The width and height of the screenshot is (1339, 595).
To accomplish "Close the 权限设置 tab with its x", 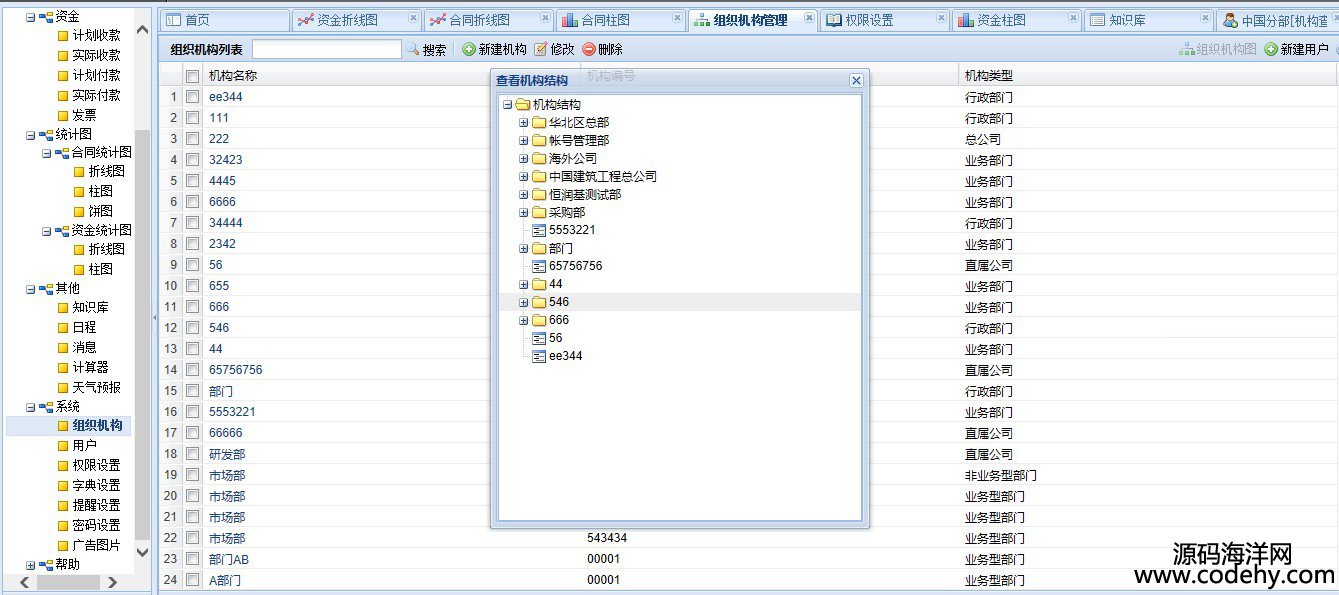I will (x=941, y=19).
